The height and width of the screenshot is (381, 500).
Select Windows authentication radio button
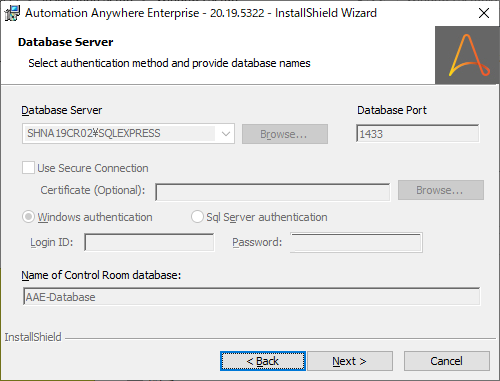[x=28, y=217]
